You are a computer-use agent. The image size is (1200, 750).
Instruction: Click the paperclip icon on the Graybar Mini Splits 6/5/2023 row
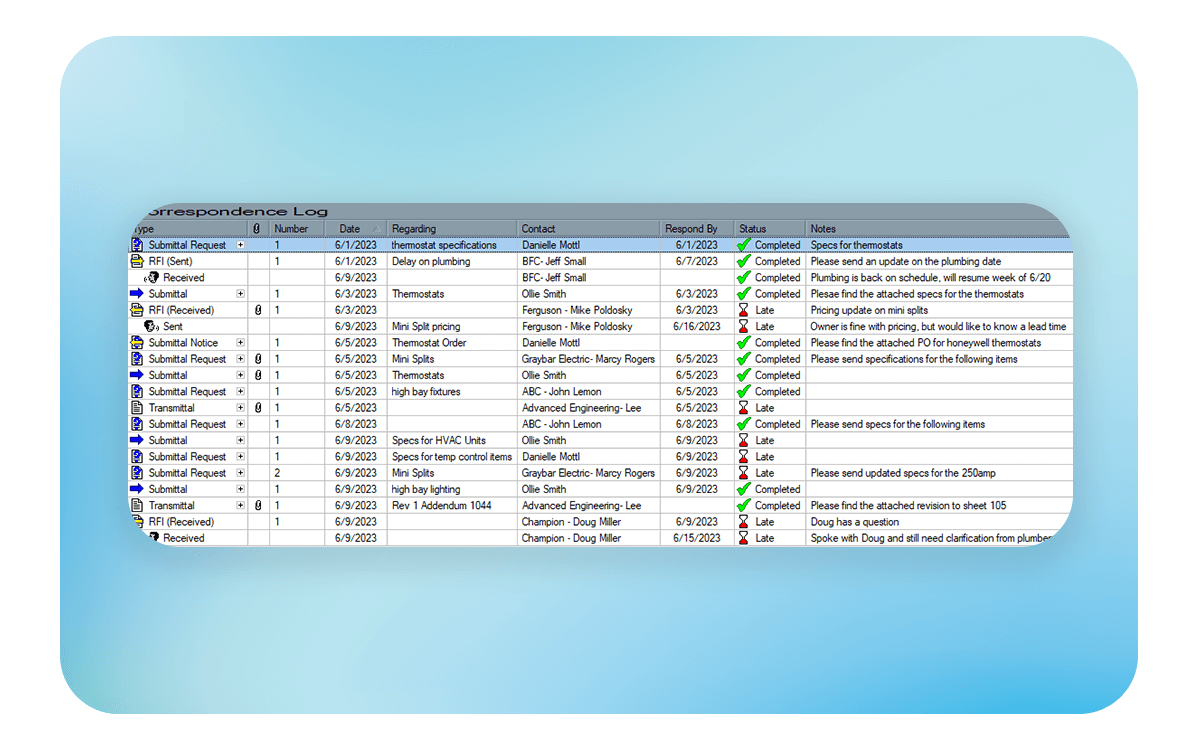click(x=258, y=359)
